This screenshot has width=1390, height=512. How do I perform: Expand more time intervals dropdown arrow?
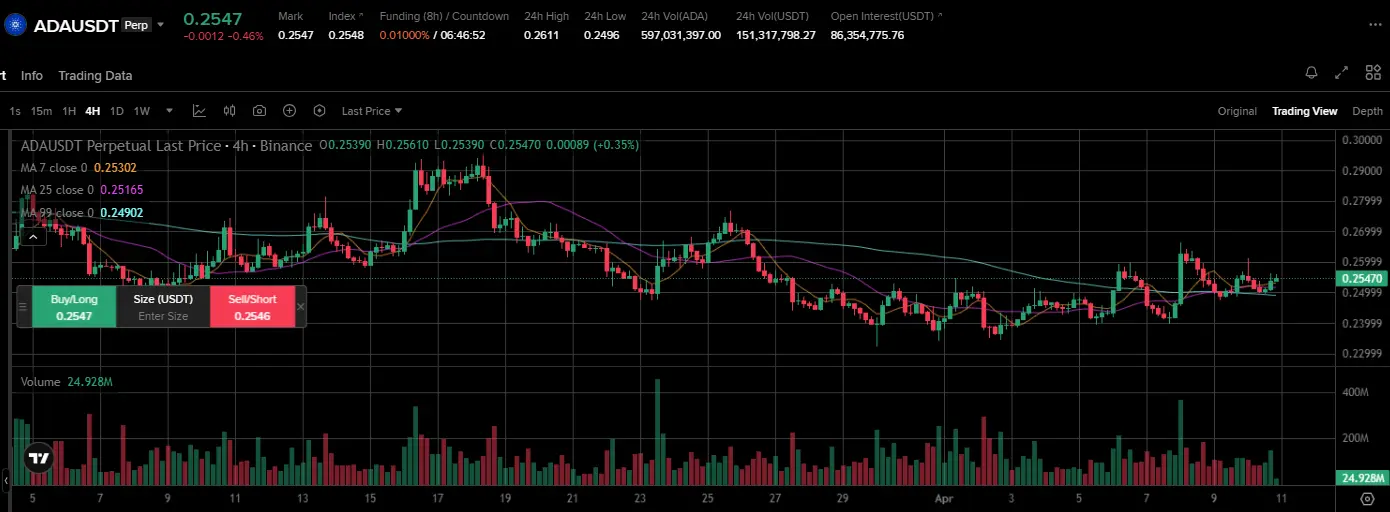click(x=169, y=111)
